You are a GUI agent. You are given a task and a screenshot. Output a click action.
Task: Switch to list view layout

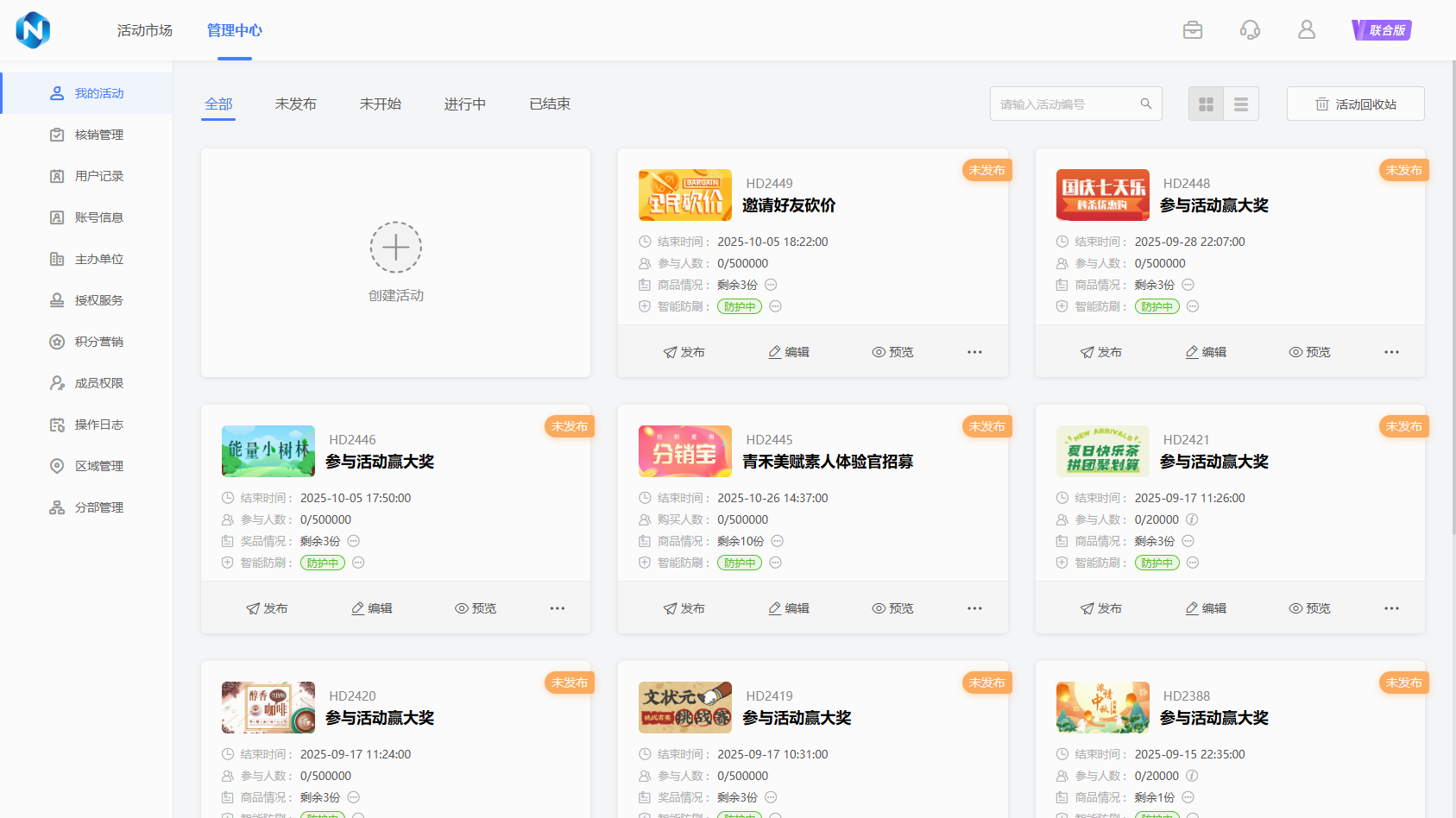coord(1241,104)
